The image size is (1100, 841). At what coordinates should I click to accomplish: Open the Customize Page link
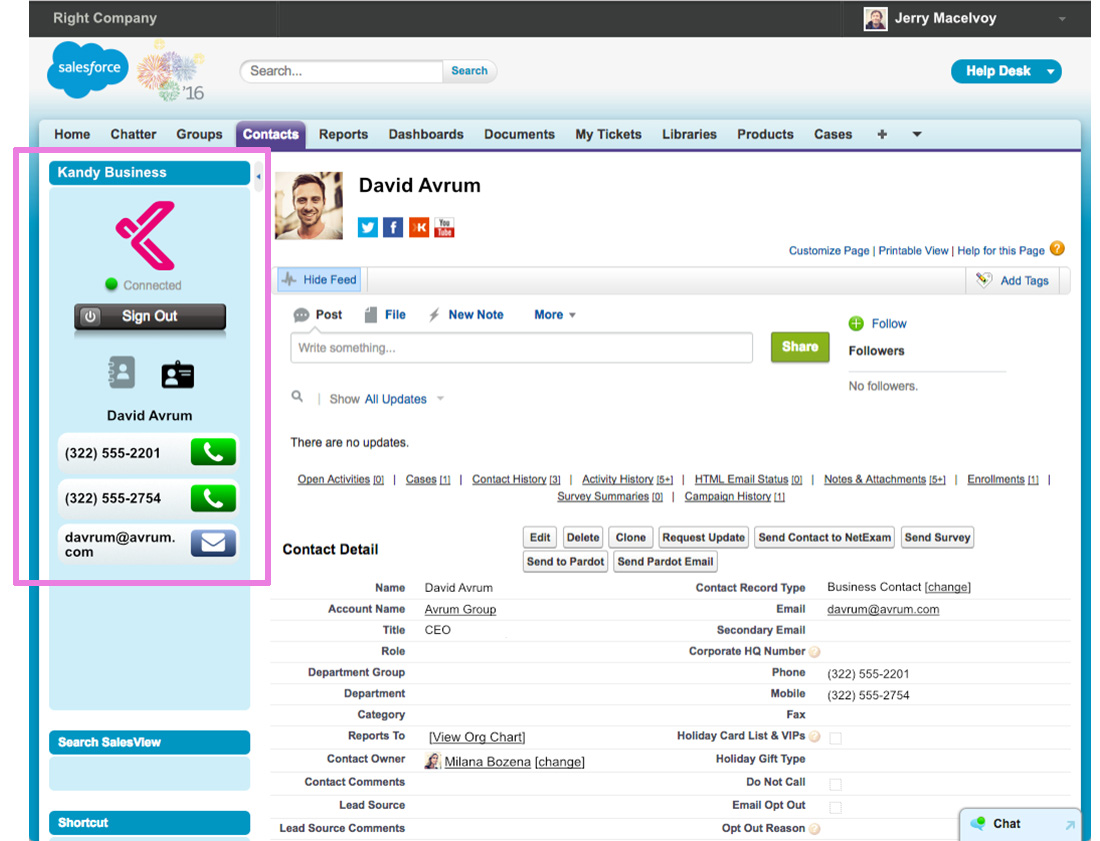tap(829, 250)
